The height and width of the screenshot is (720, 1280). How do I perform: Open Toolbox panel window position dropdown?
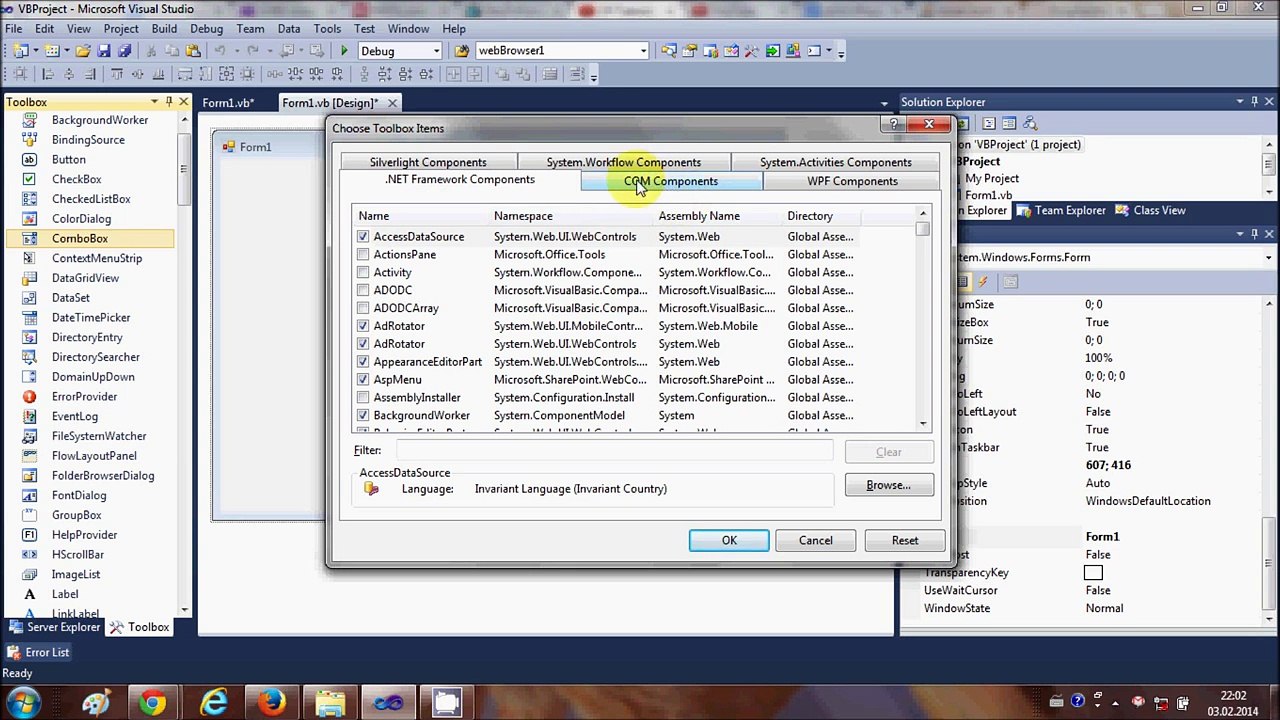pos(154,102)
